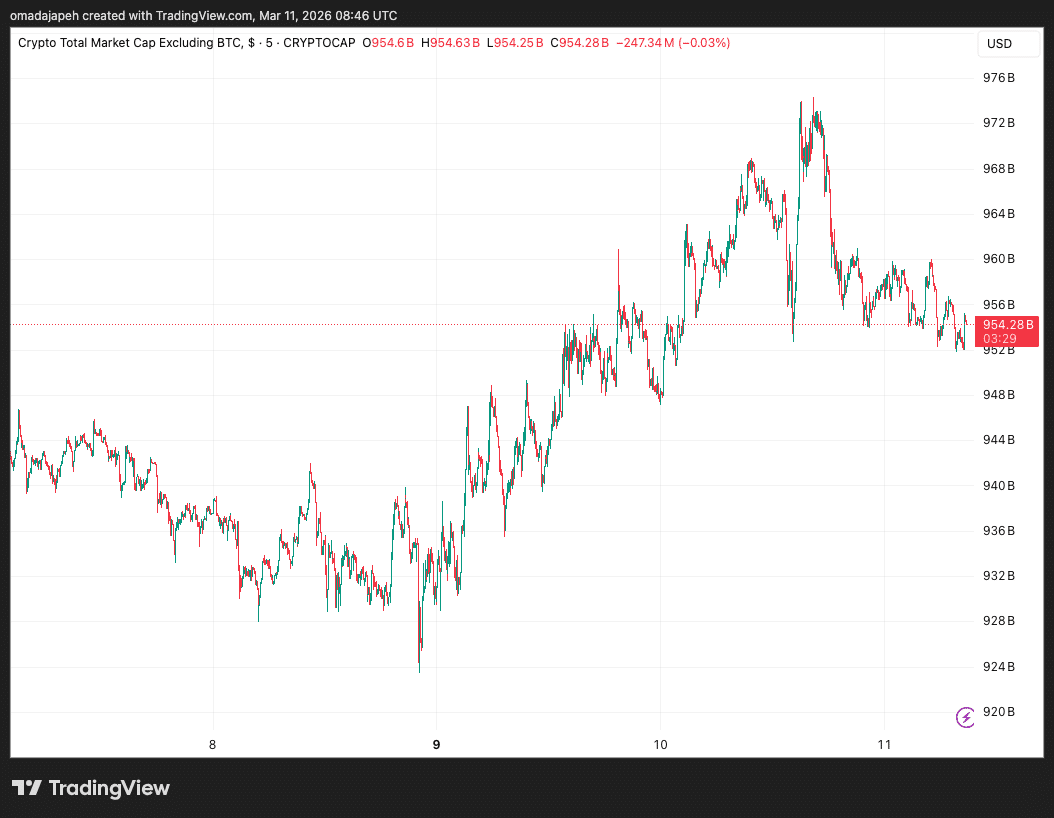The width and height of the screenshot is (1054, 818).
Task: Click the 976 B price axis label
Action: (x=999, y=78)
